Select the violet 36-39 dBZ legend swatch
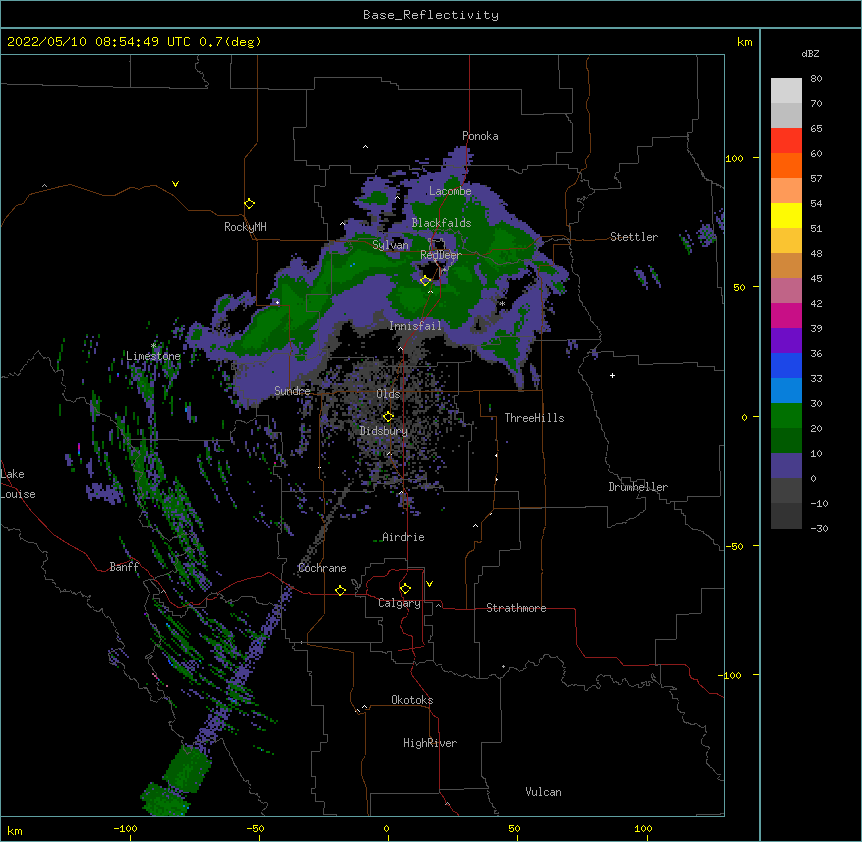 [786, 341]
